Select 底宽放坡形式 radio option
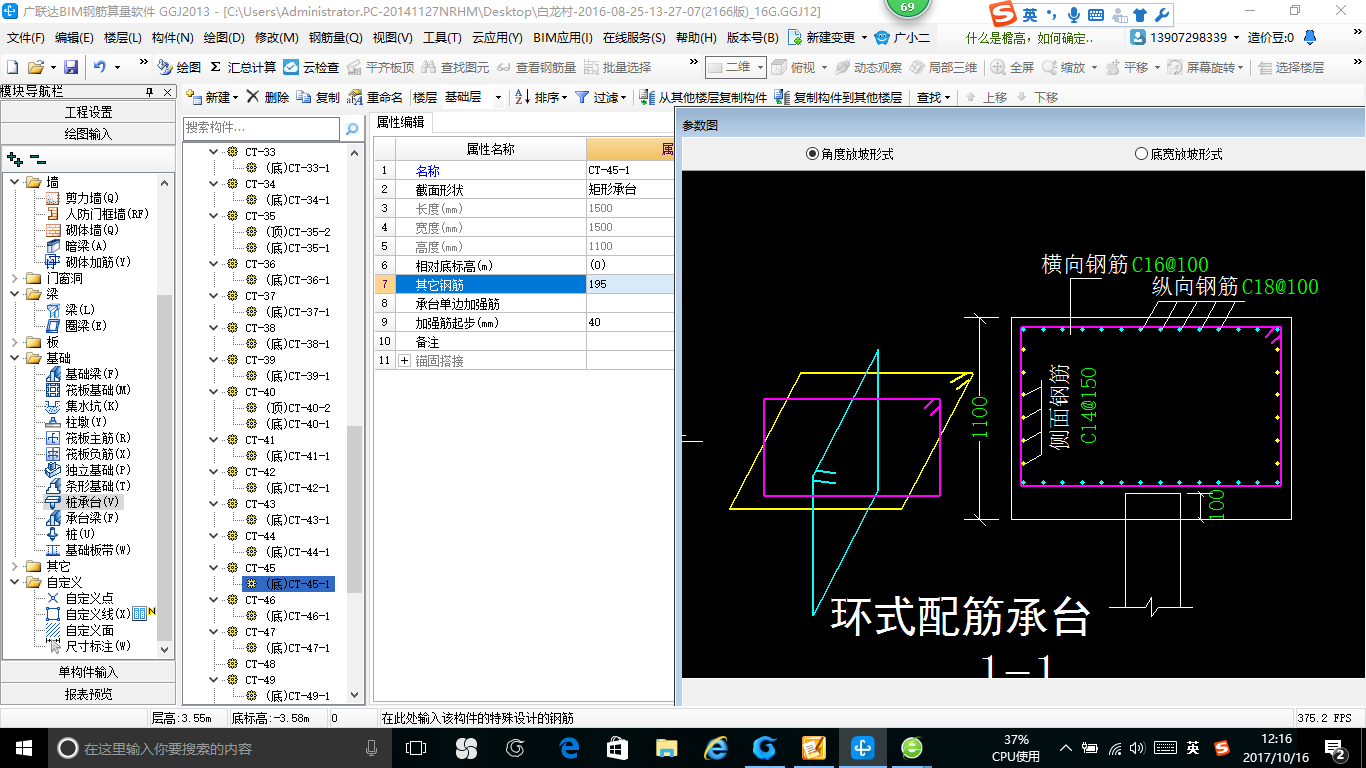Image resolution: width=1366 pixels, height=768 pixels. [1178, 154]
